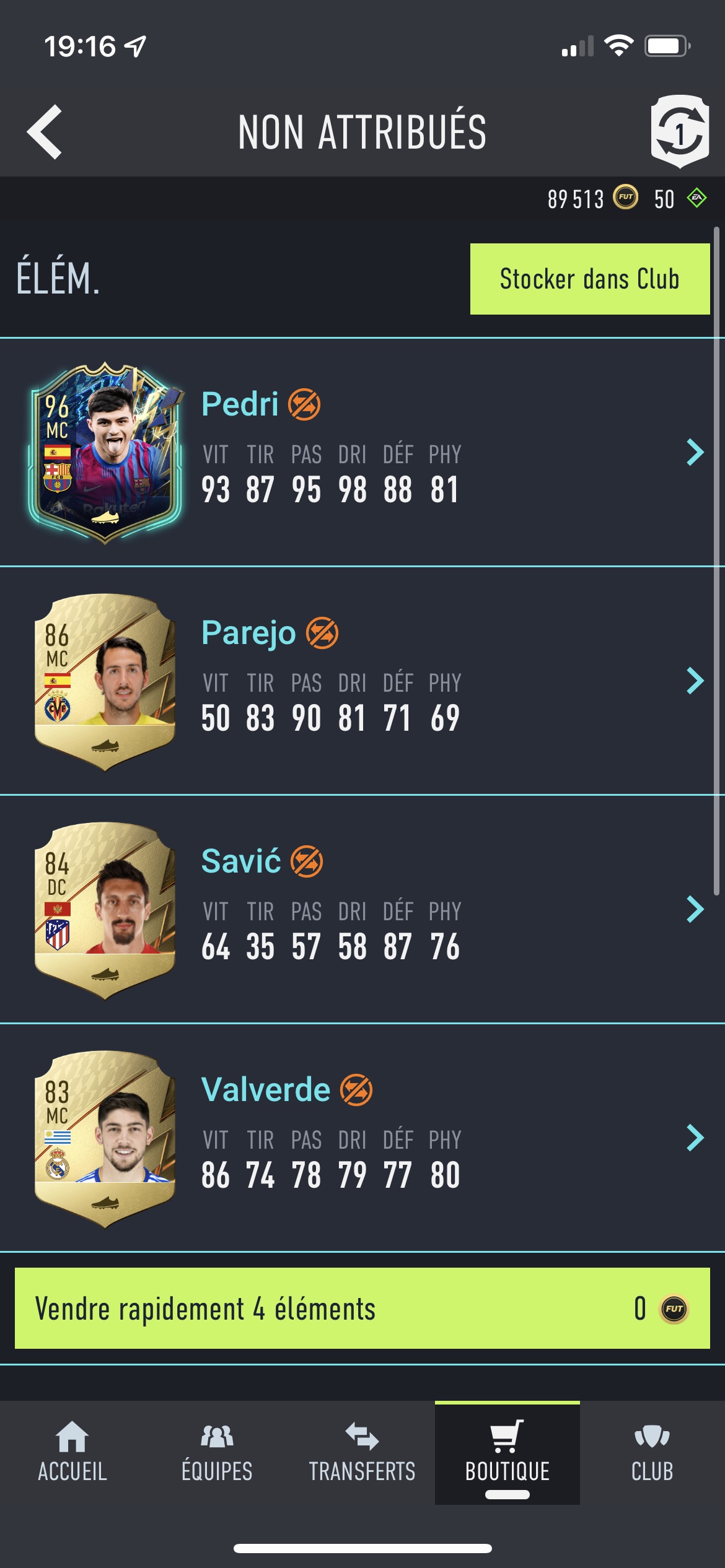The height and width of the screenshot is (1568, 725).
Task: Switch to the Accueil tab
Action: 72,1452
